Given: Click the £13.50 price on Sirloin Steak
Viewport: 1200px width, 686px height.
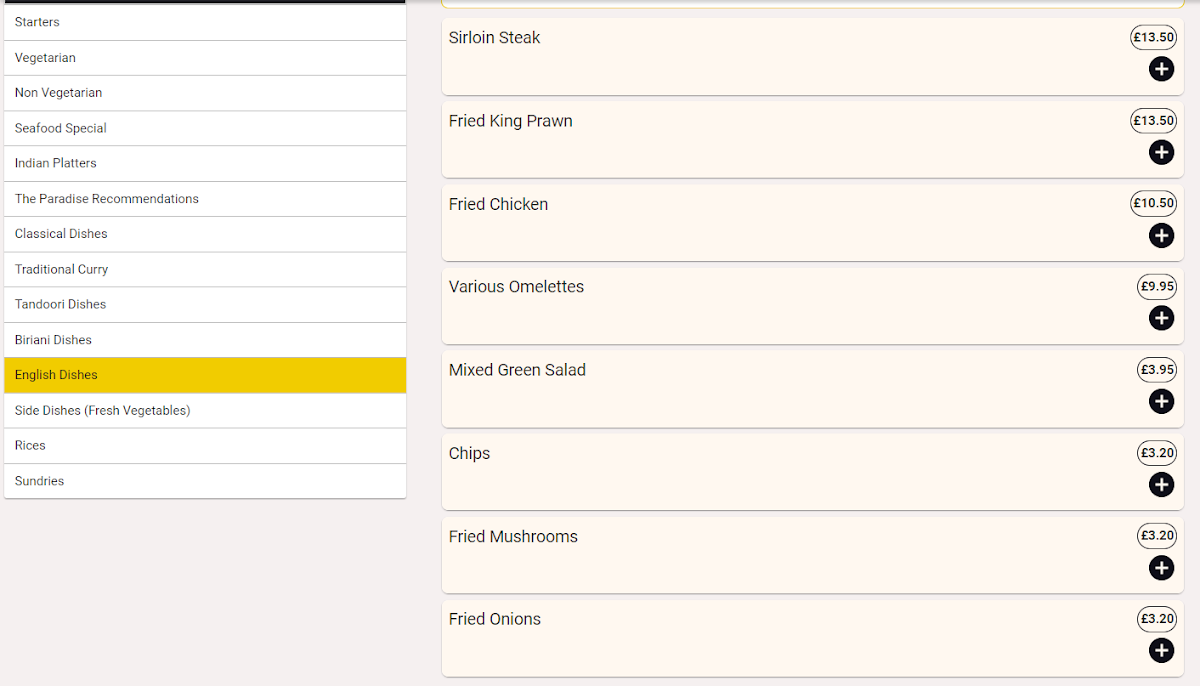Looking at the screenshot, I should point(1153,37).
